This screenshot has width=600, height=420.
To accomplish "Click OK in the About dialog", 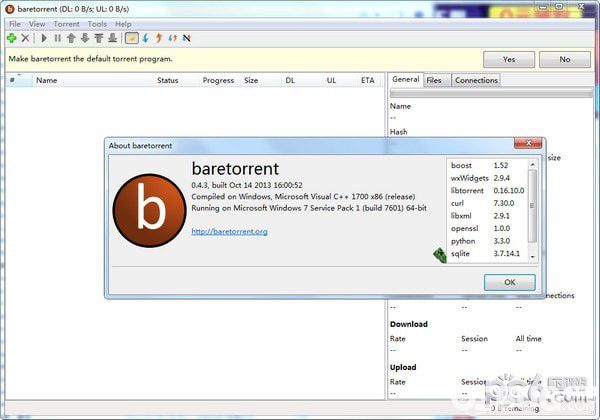I will coord(510,282).
